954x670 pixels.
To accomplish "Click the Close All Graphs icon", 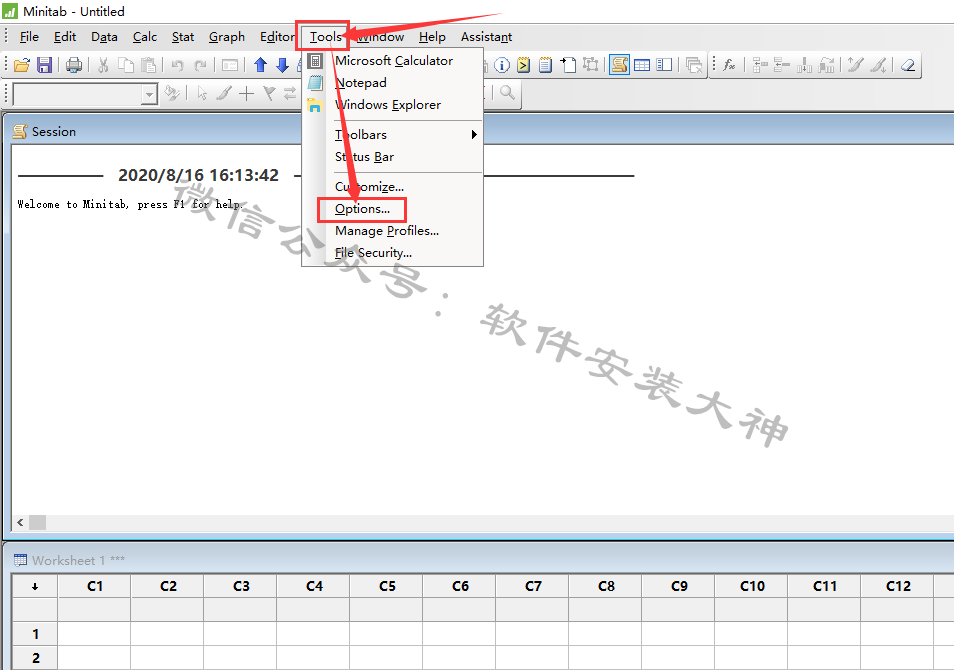I will coord(694,65).
